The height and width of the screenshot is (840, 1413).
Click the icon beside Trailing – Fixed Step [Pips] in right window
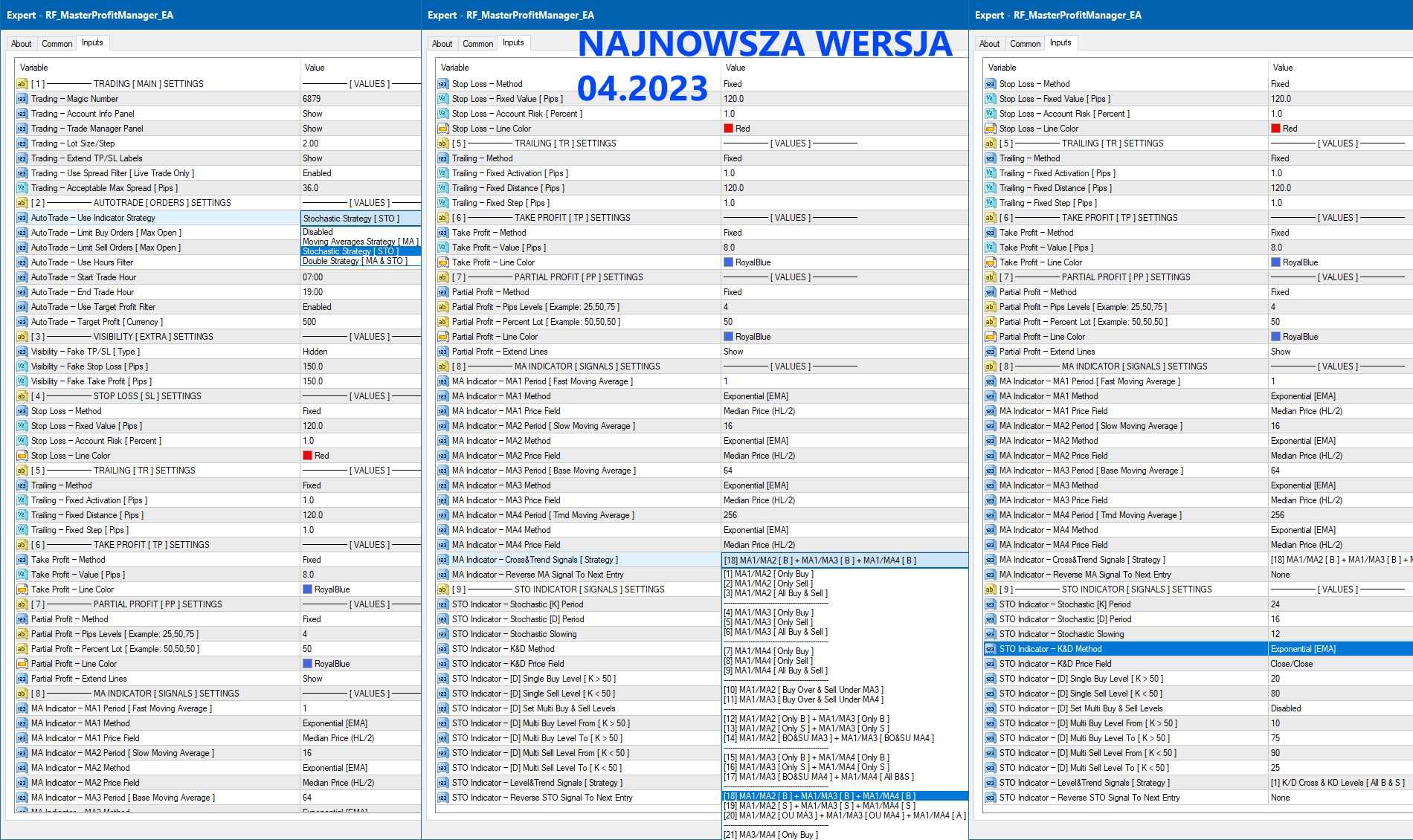990,203
